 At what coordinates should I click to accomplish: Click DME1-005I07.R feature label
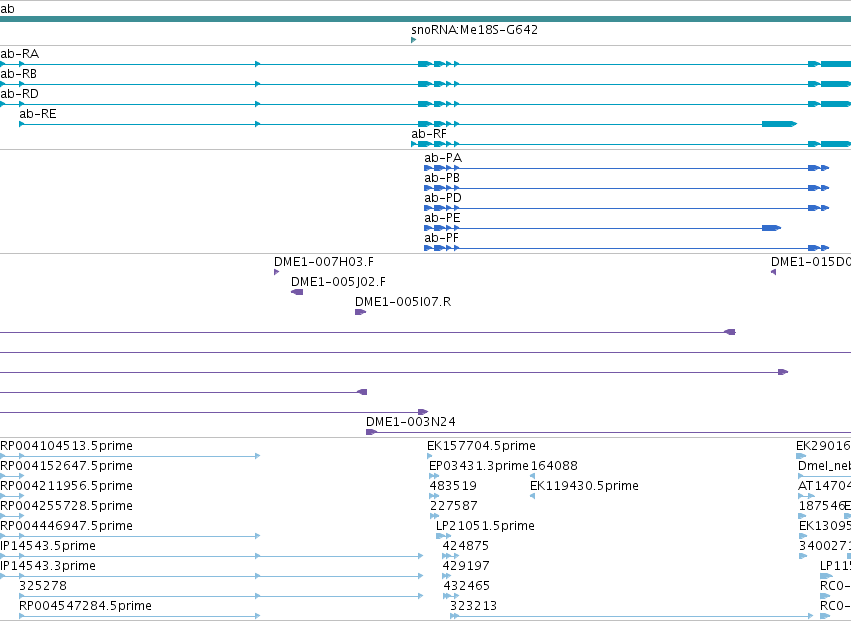(x=403, y=302)
